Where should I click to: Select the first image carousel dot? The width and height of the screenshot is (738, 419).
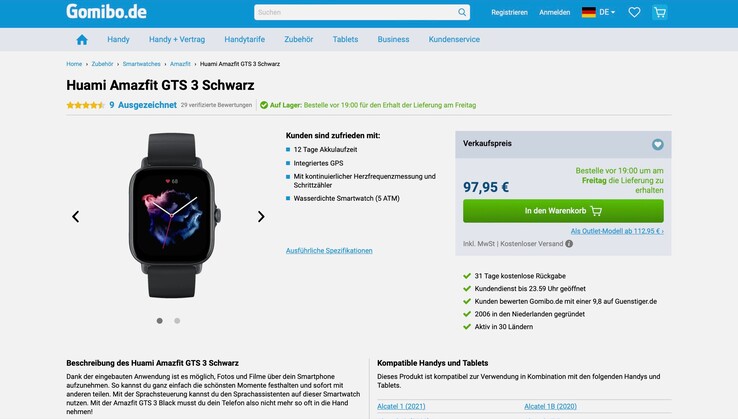tap(160, 321)
